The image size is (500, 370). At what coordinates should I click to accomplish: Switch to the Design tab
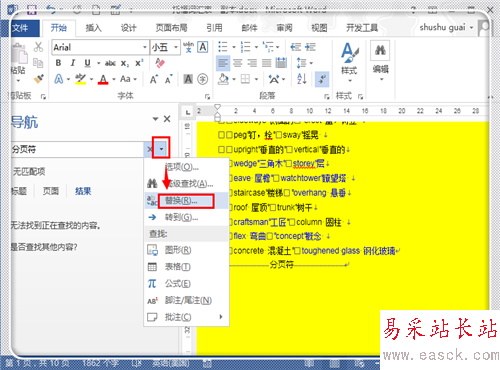point(128,28)
